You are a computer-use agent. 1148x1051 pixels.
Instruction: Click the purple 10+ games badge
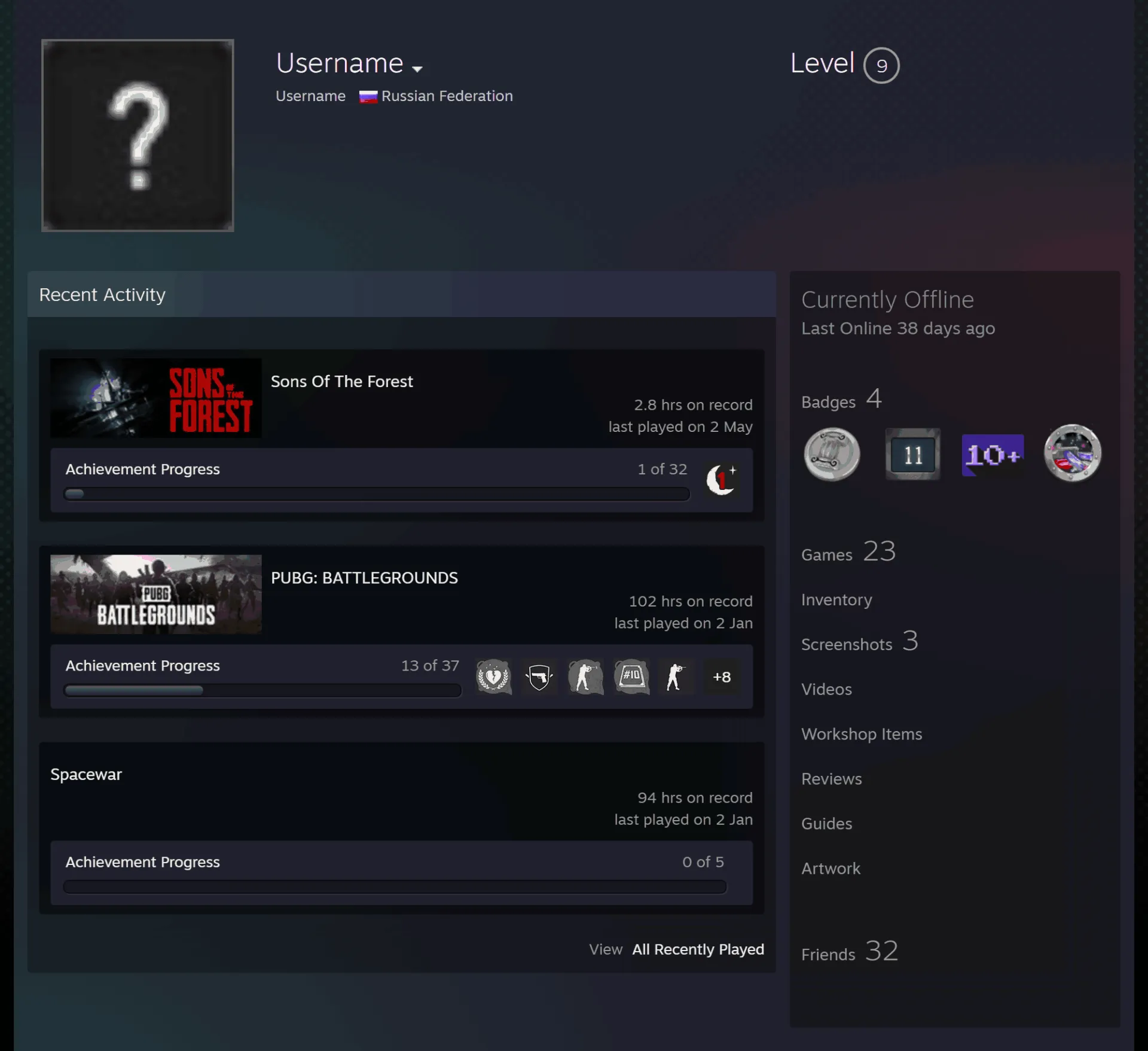(993, 455)
